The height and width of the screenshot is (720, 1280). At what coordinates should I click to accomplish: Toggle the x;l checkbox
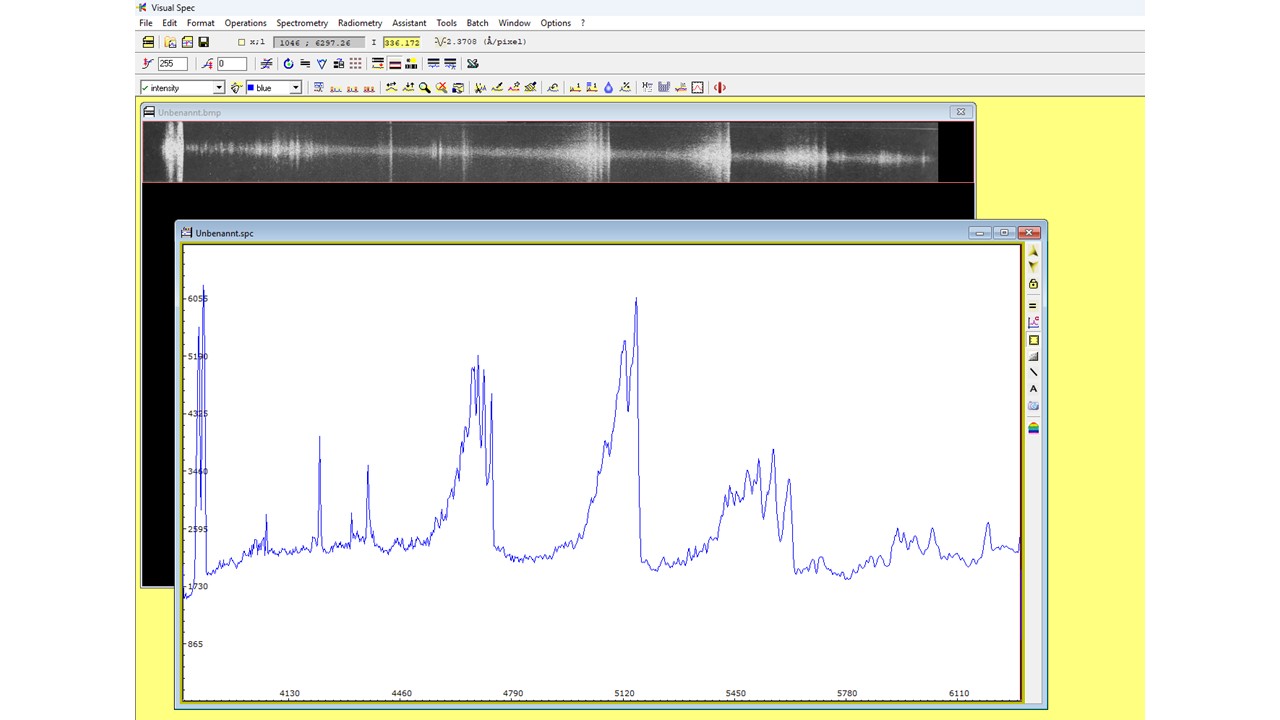(x=242, y=42)
